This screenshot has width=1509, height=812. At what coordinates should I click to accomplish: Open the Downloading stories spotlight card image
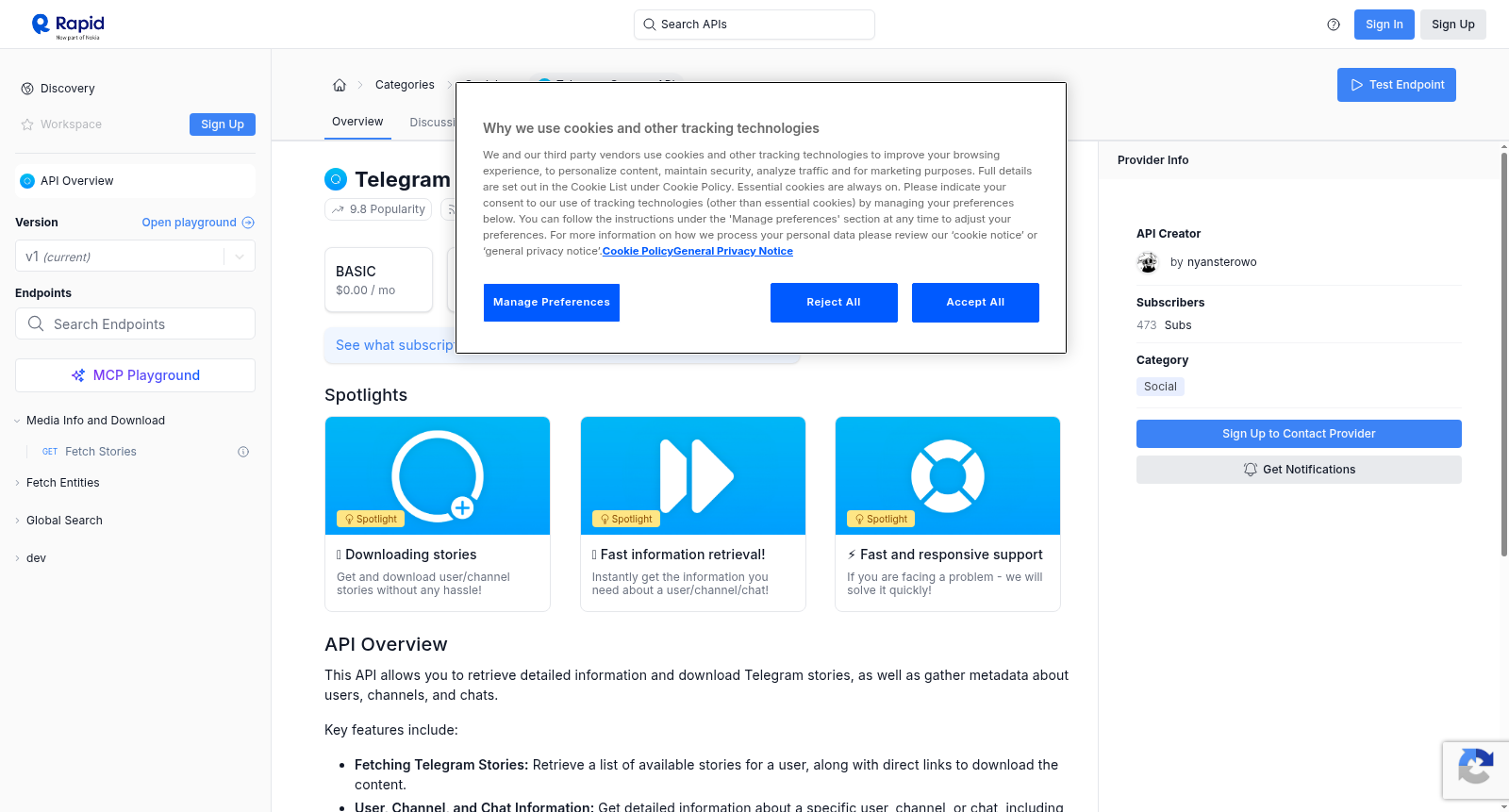pos(438,475)
